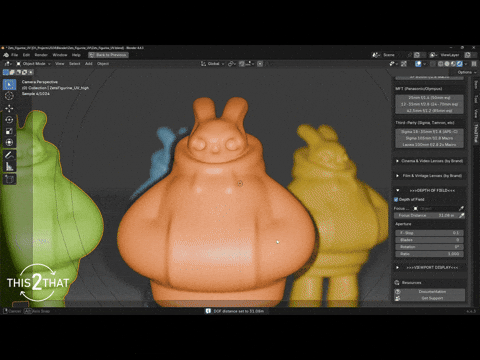Screen dimensions: 480x360
Task: Open the Edit menu
Action: coord(26,55)
